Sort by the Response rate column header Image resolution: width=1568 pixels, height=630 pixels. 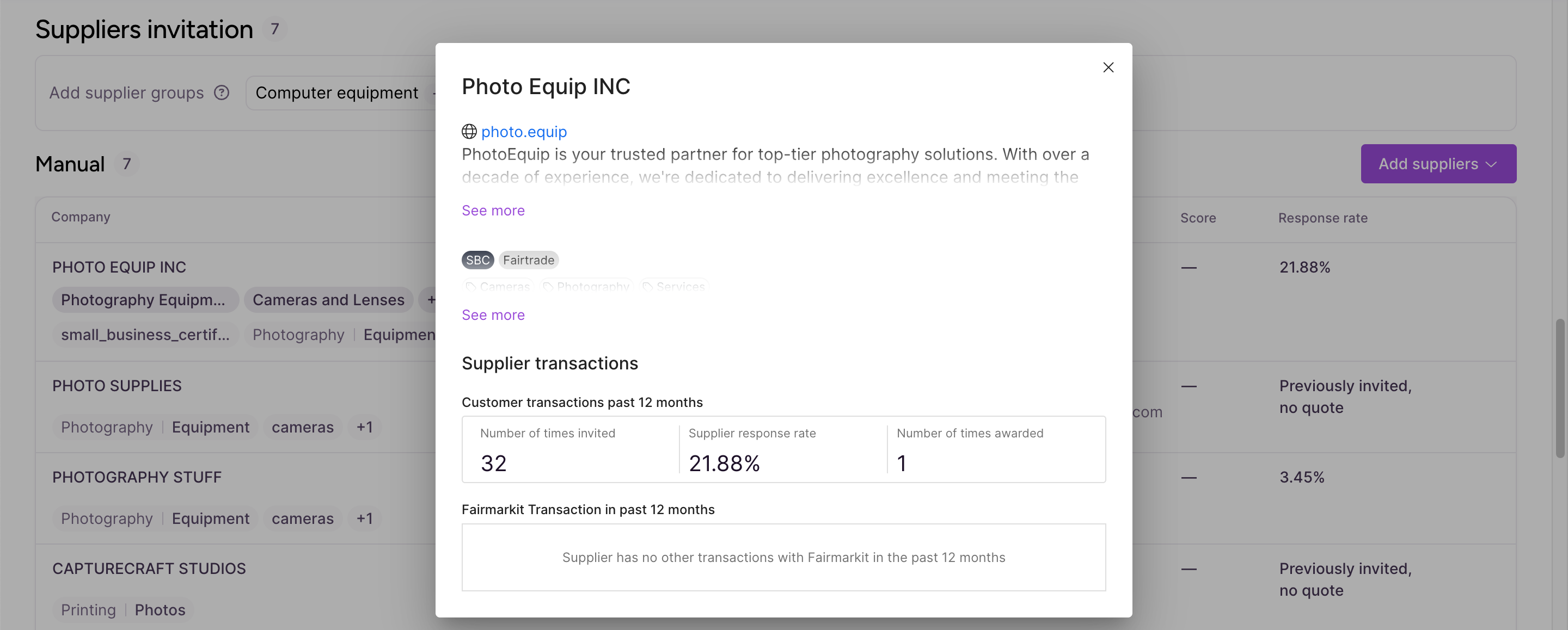(x=1322, y=218)
